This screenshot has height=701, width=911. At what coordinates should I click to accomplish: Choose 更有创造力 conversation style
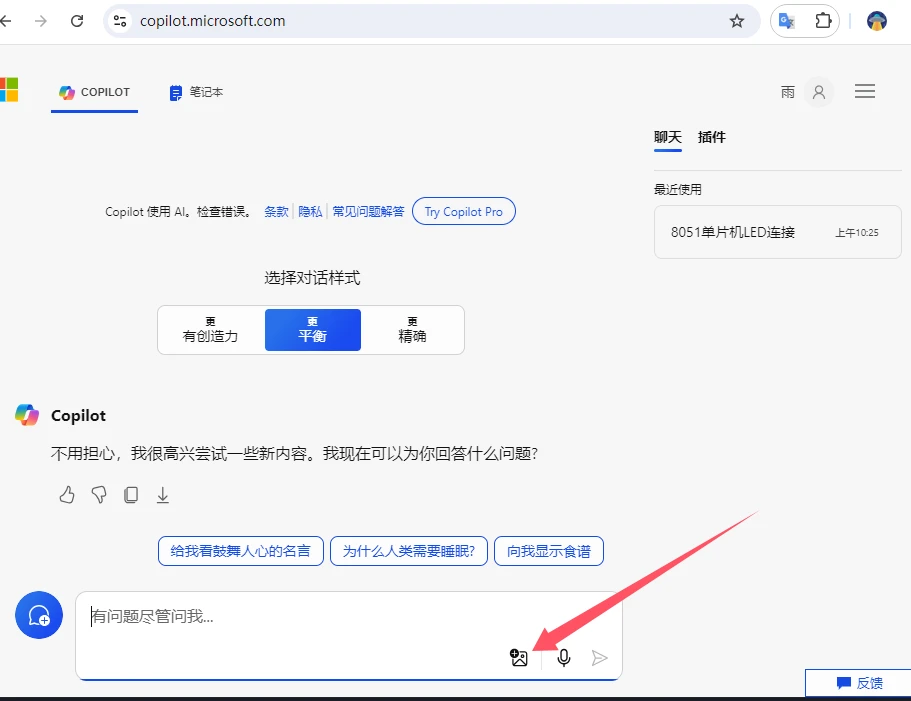(210, 330)
